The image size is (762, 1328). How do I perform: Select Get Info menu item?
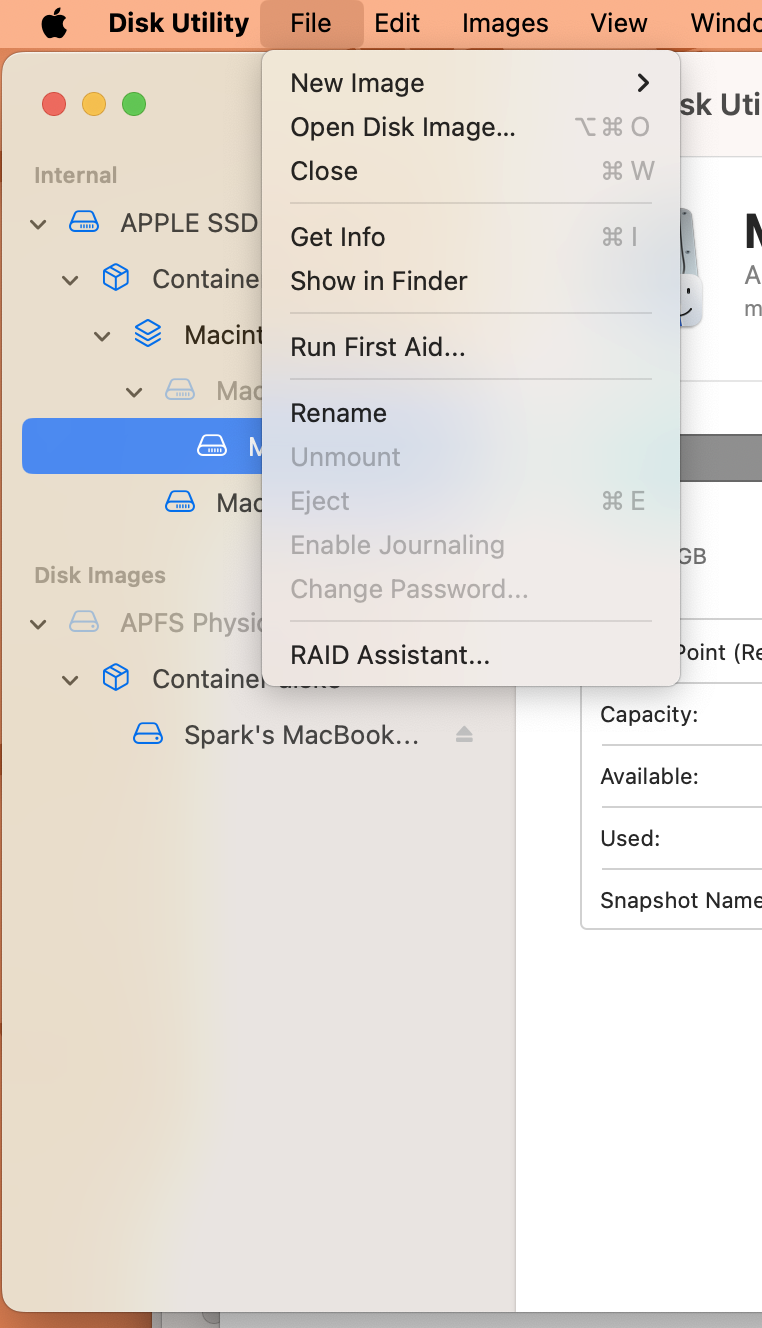pos(471,237)
